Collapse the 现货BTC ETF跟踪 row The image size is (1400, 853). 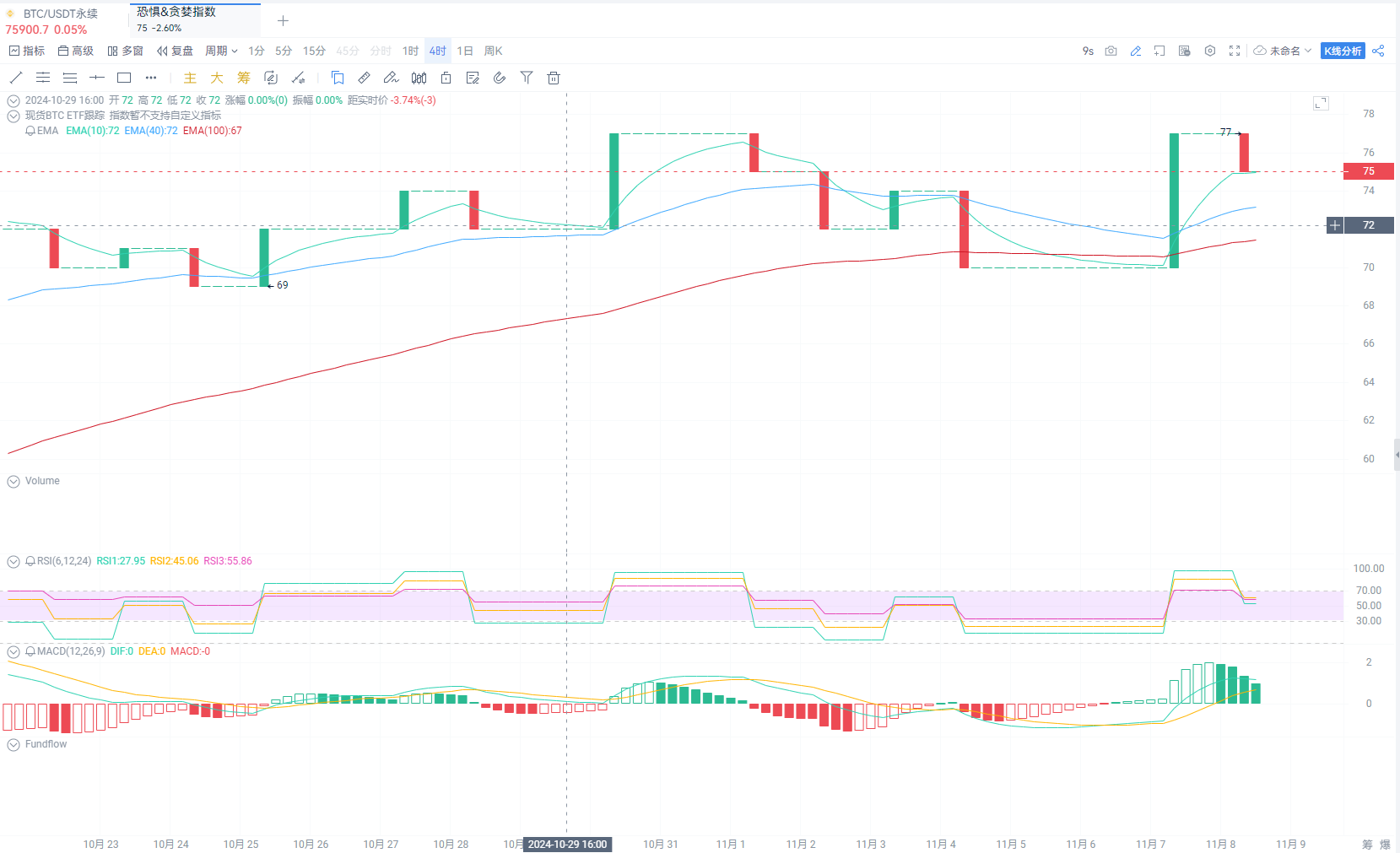(14, 116)
